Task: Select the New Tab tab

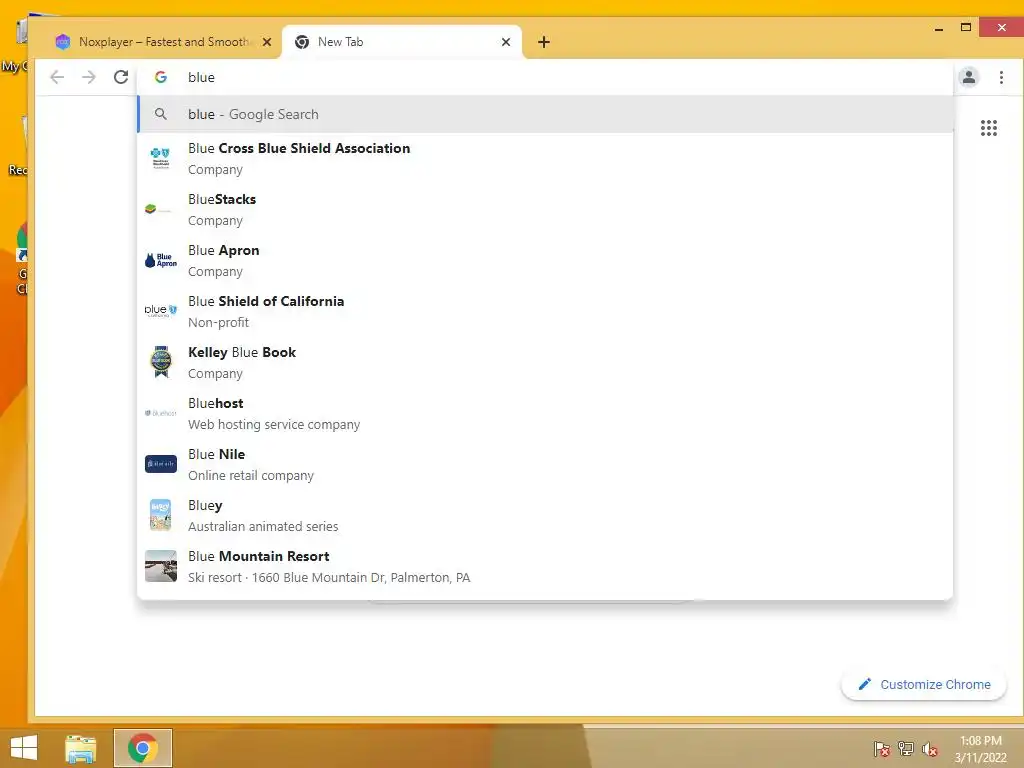Action: click(402, 42)
